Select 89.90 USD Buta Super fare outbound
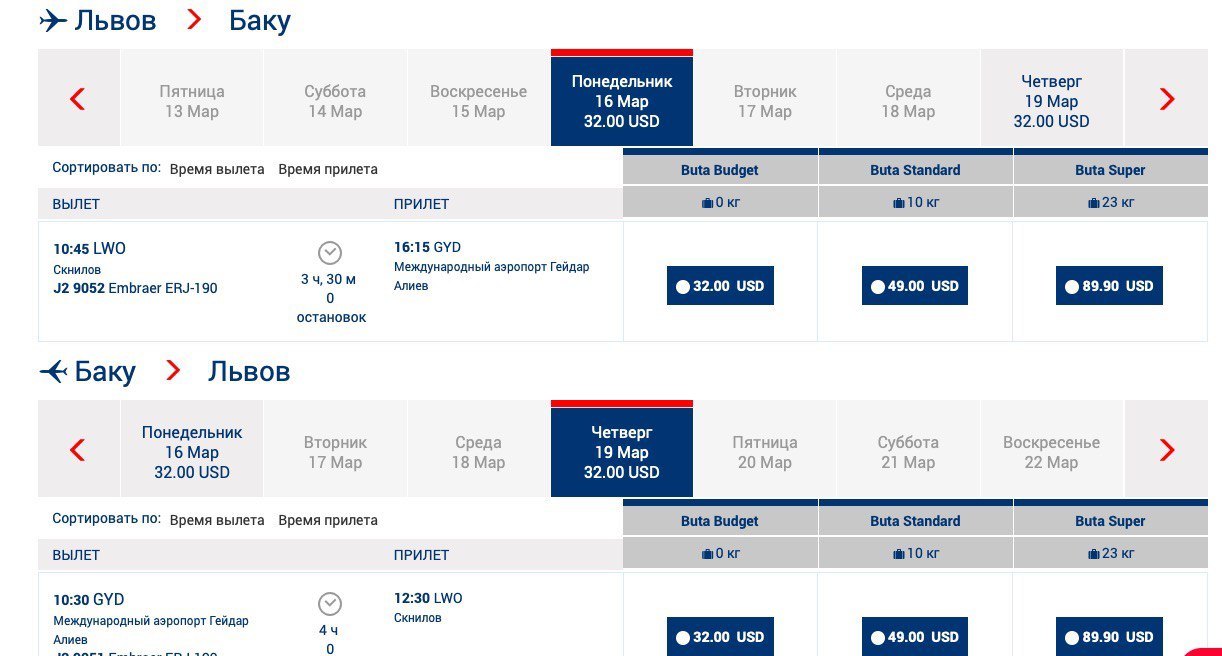Viewport: 1222px width, 656px height. tap(1109, 286)
